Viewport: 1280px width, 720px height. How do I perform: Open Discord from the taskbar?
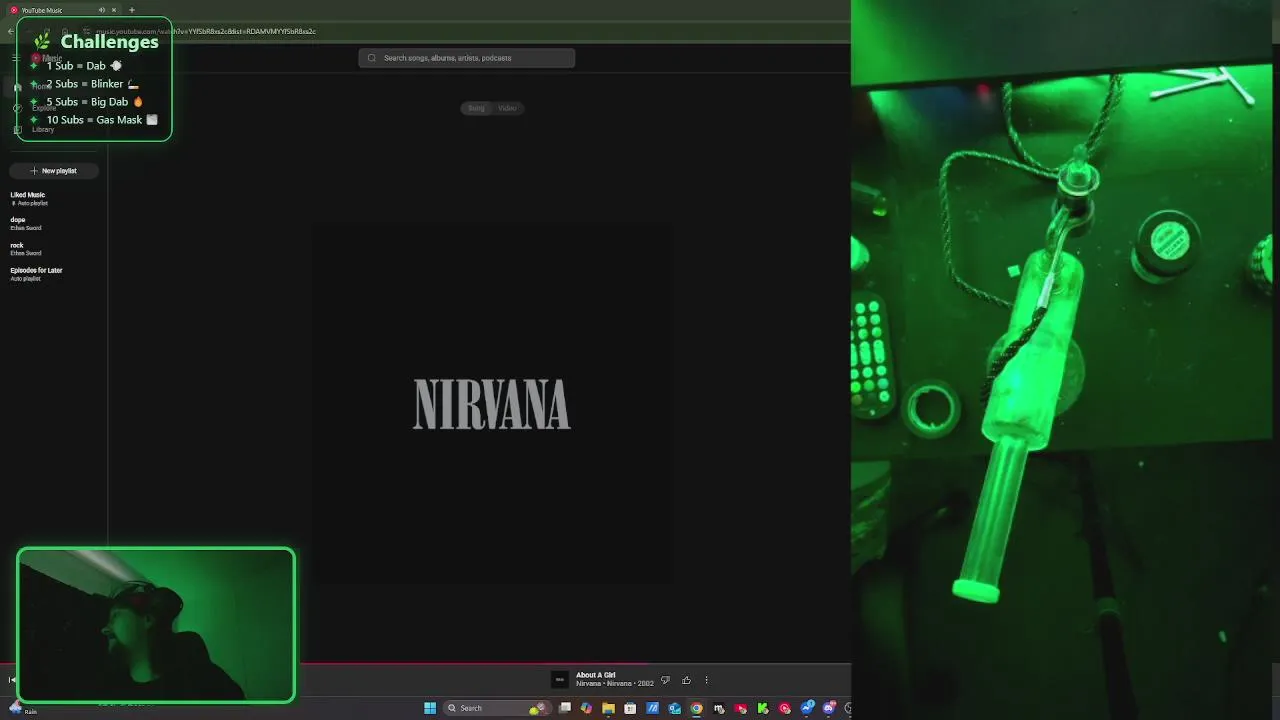click(829, 708)
